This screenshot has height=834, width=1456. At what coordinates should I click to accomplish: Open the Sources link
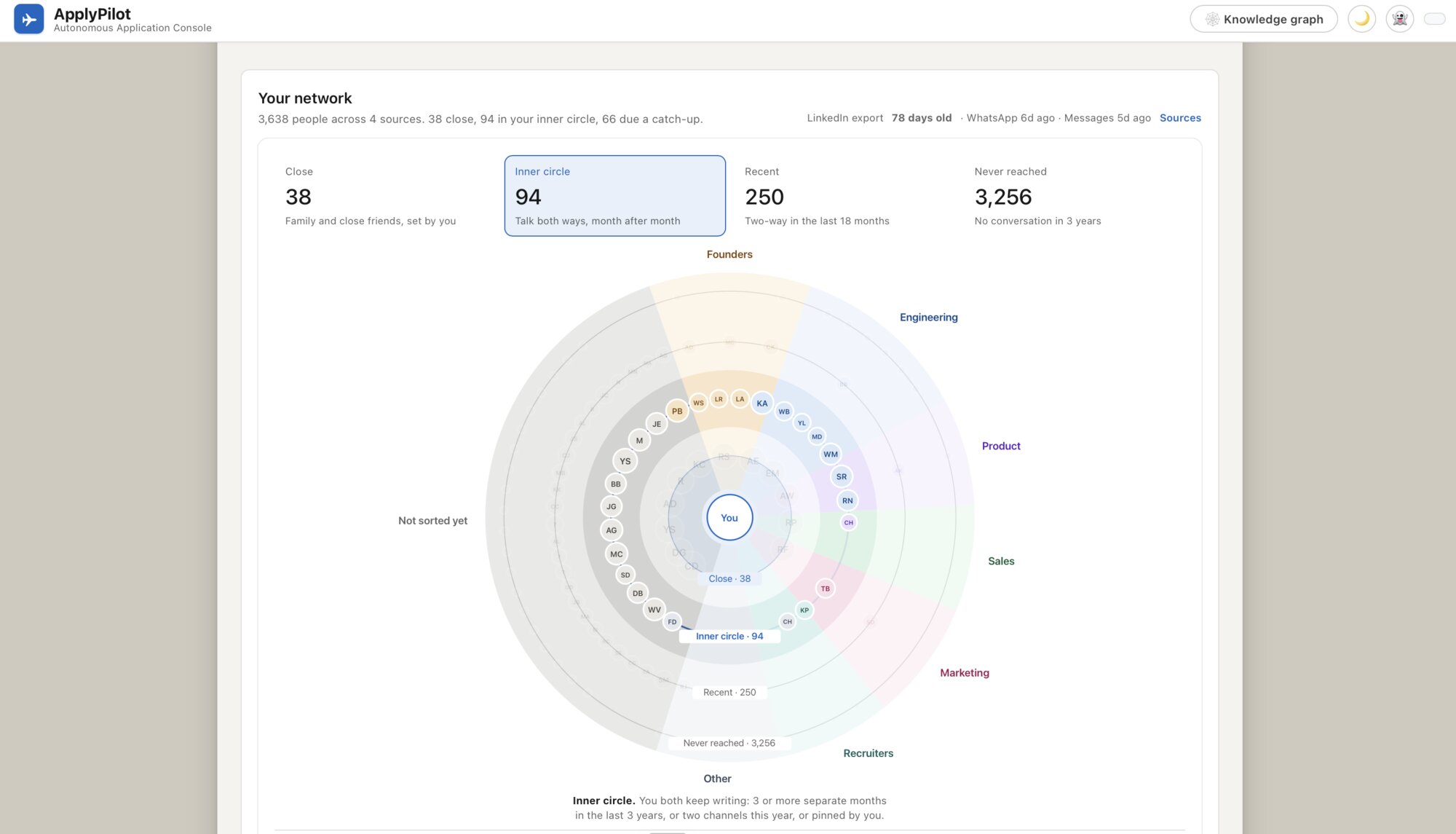[x=1180, y=118]
